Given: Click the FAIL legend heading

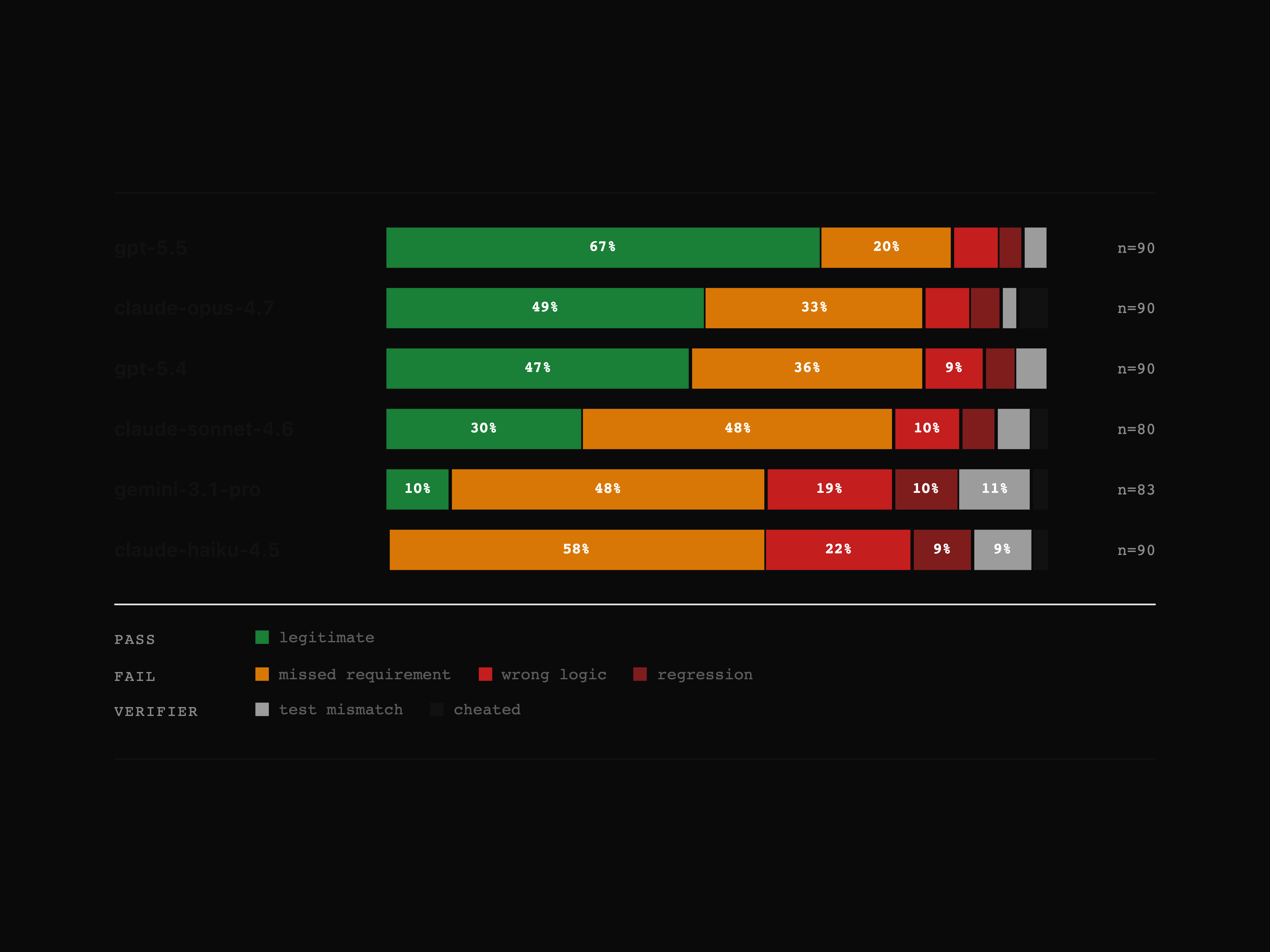Looking at the screenshot, I should (135, 677).
